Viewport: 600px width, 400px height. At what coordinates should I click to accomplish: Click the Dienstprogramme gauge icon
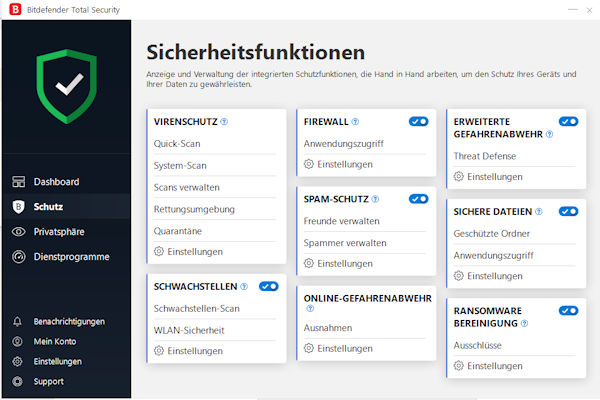[x=18, y=256]
